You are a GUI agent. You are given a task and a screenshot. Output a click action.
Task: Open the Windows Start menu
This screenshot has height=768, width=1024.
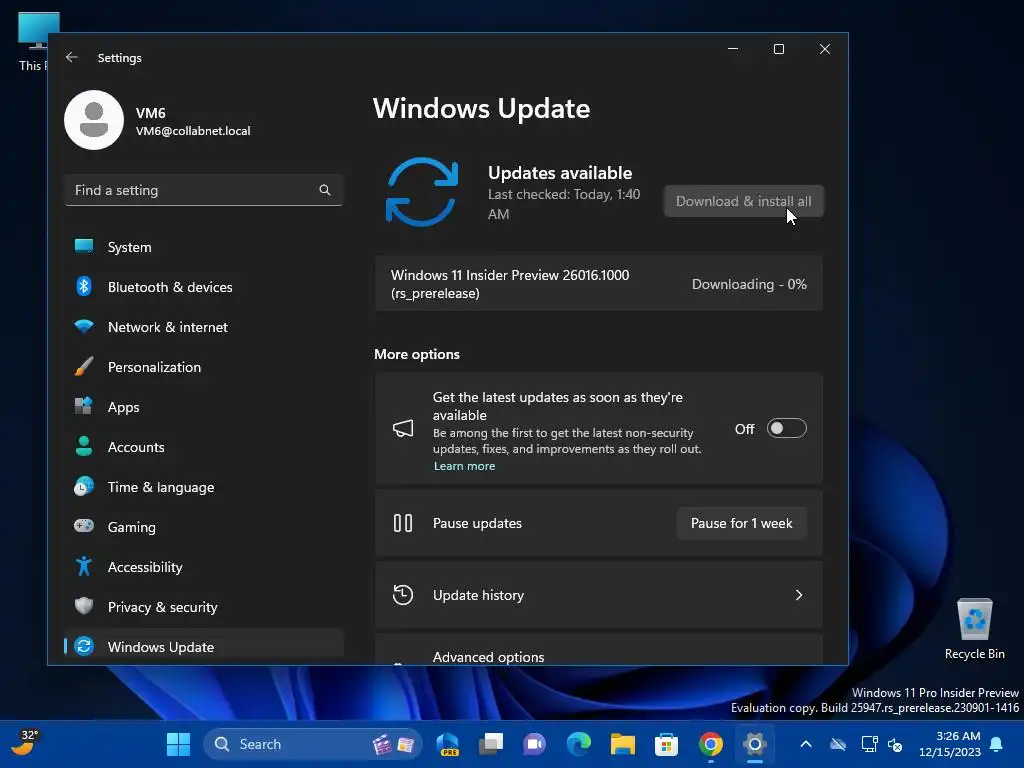[x=178, y=744]
